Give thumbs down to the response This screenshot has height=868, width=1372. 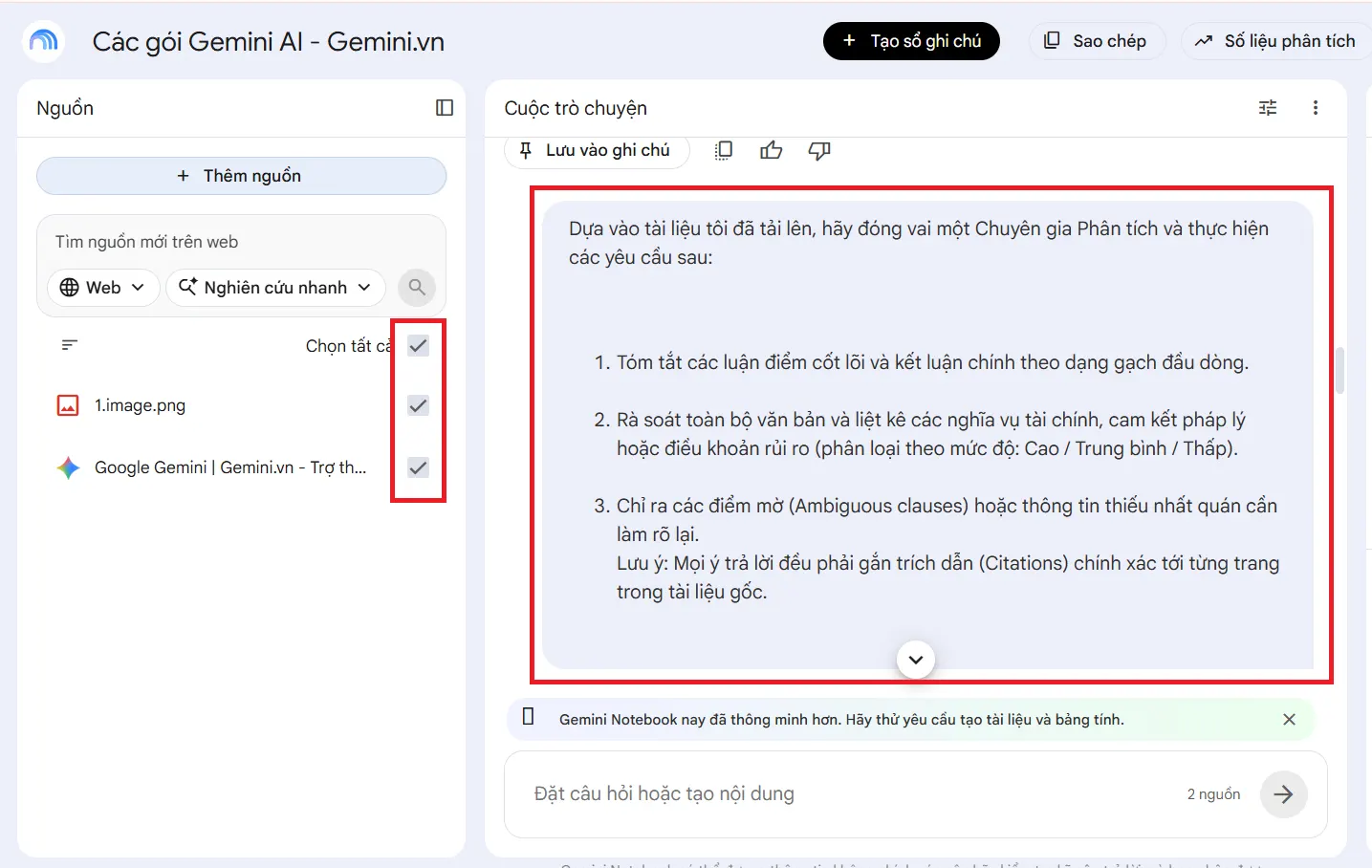[x=819, y=150]
